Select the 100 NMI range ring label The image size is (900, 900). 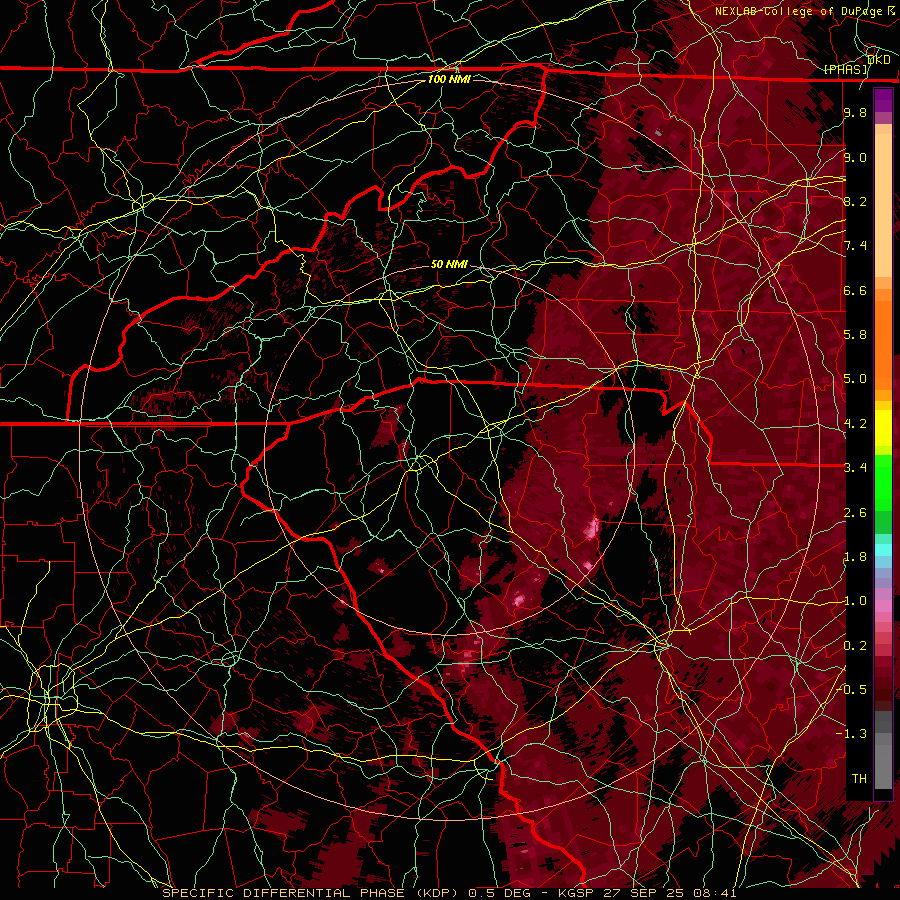tap(449, 79)
